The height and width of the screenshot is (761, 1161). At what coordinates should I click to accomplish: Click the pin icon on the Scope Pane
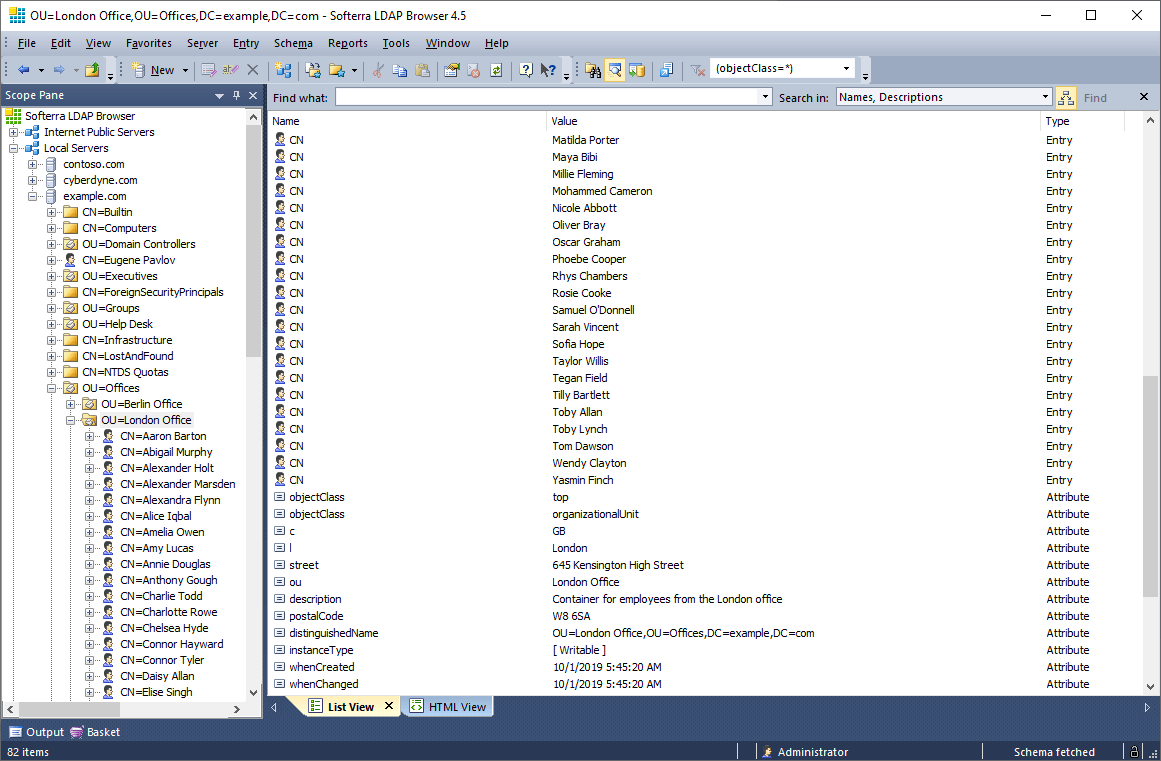[237, 94]
